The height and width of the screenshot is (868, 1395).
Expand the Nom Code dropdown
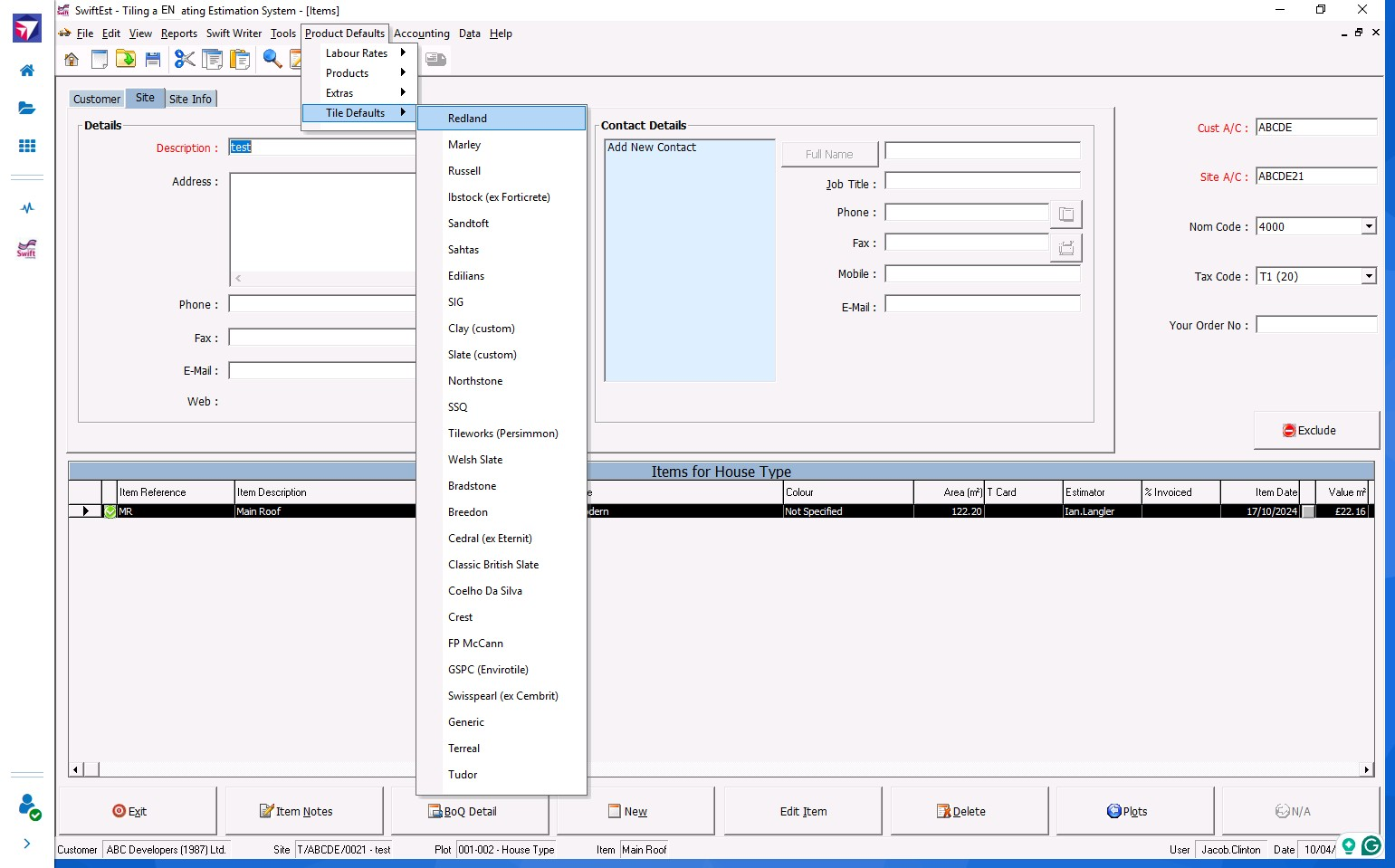coord(1368,226)
